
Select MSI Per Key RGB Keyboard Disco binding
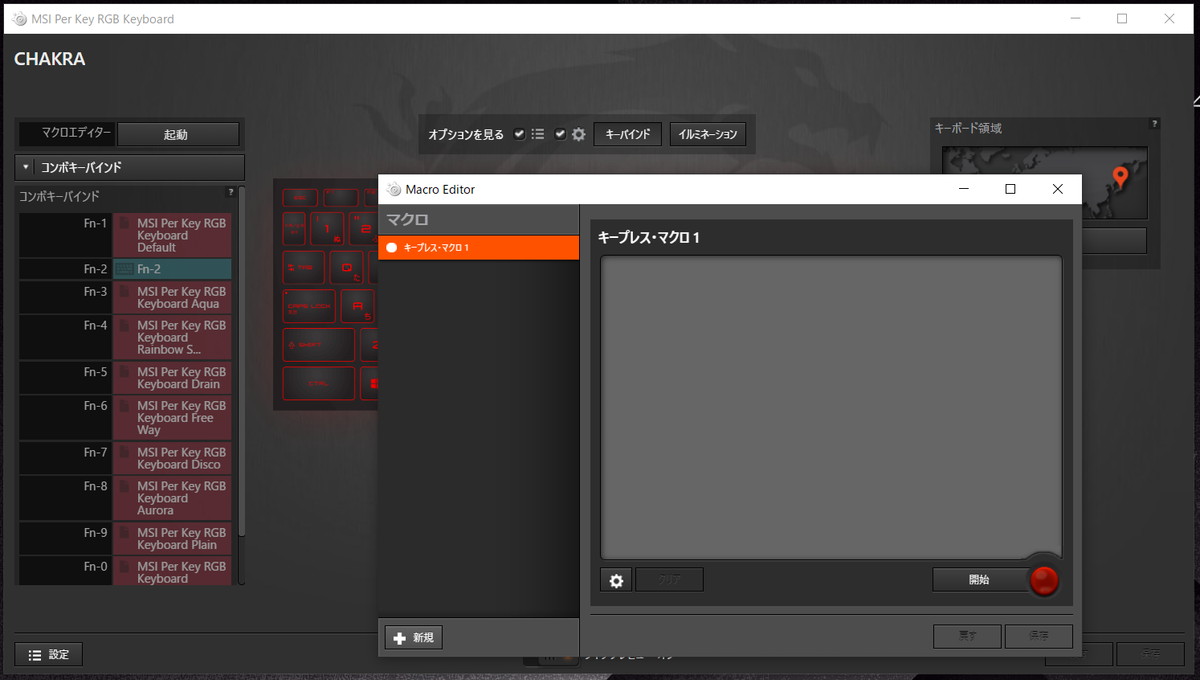[x=172, y=458]
